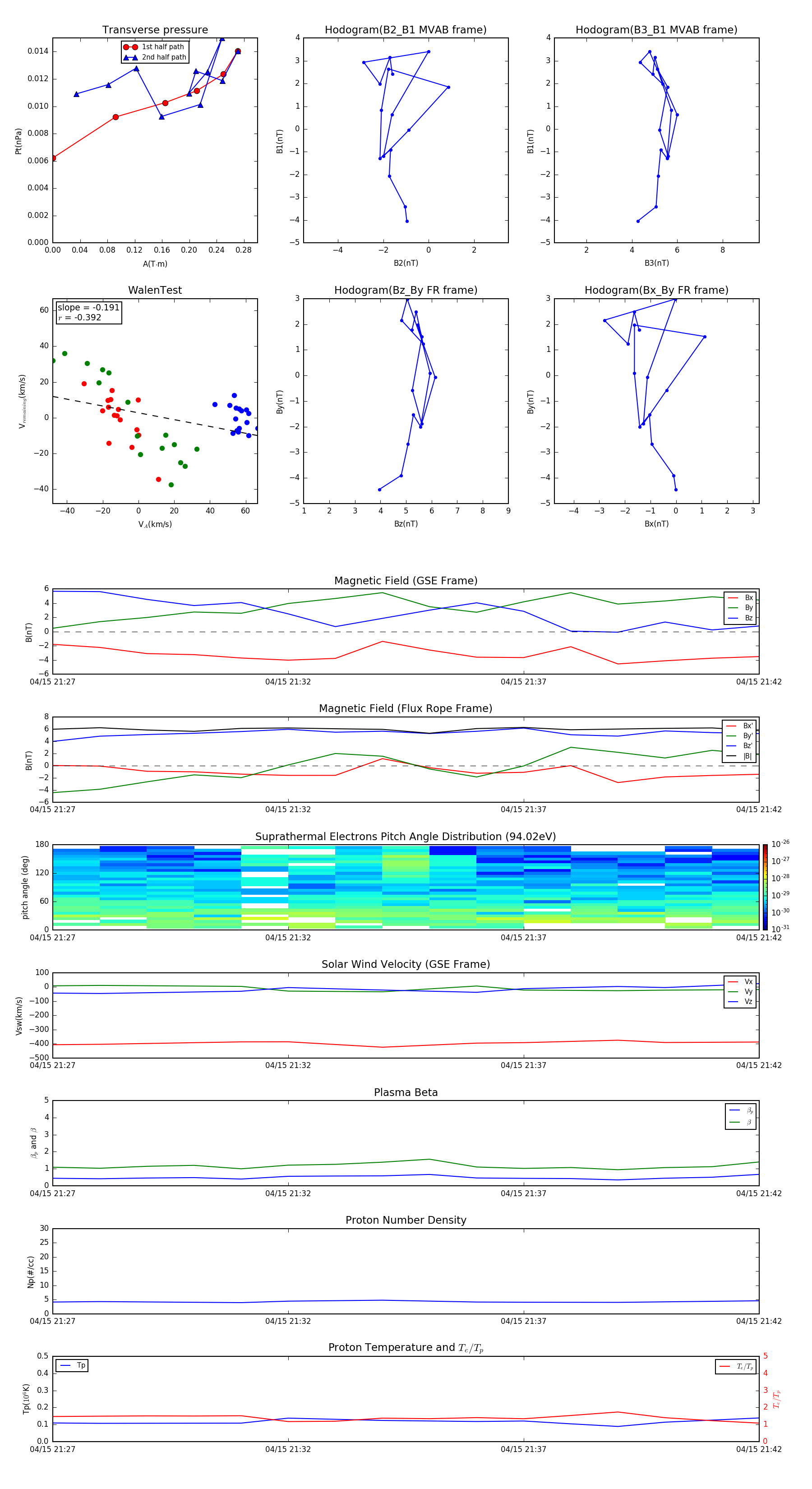Click "|B|" in Flux Rope Frame legend
This screenshot has width=812, height=1489.
point(739,756)
